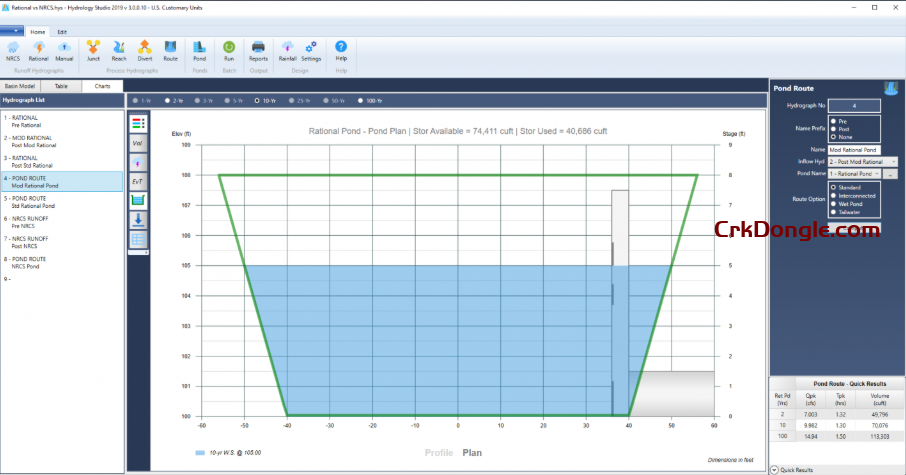Run the batch computation
906x475 pixels.
(229, 49)
